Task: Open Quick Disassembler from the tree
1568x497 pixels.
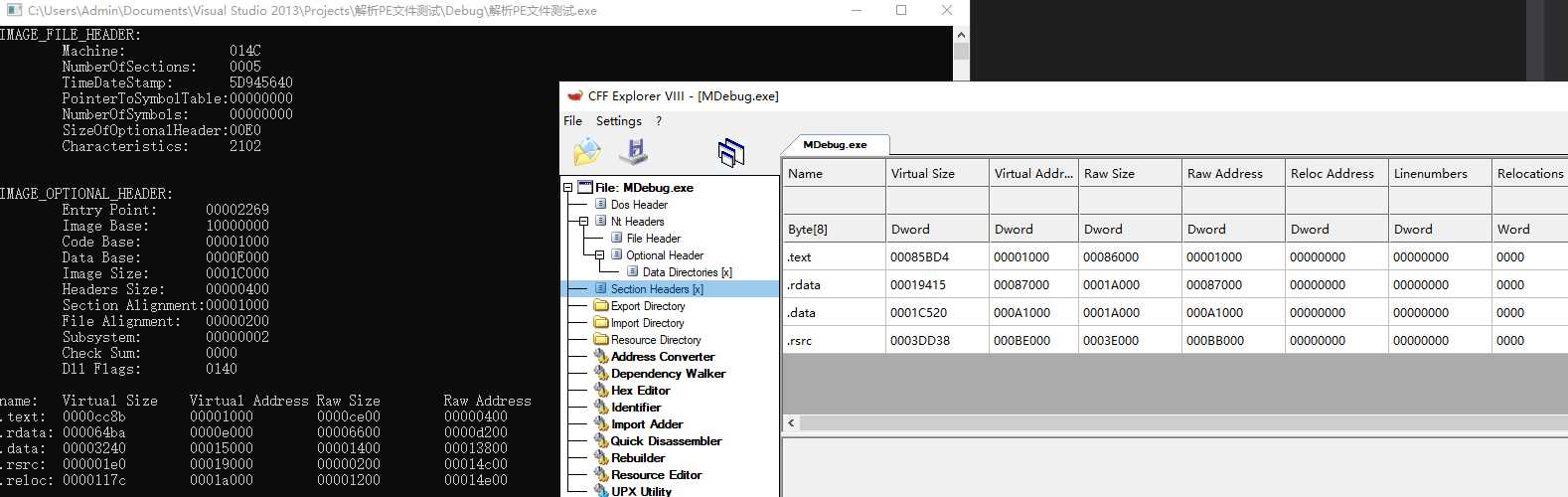Action: [x=666, y=440]
